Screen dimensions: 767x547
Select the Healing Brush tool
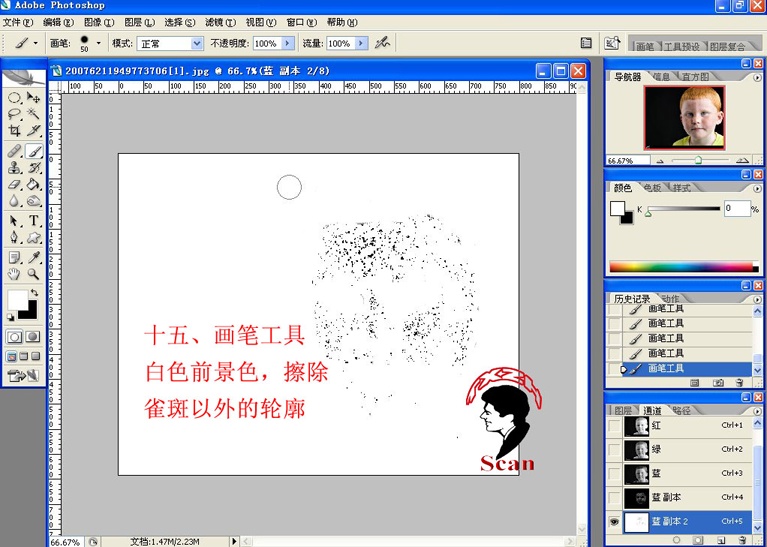point(14,151)
